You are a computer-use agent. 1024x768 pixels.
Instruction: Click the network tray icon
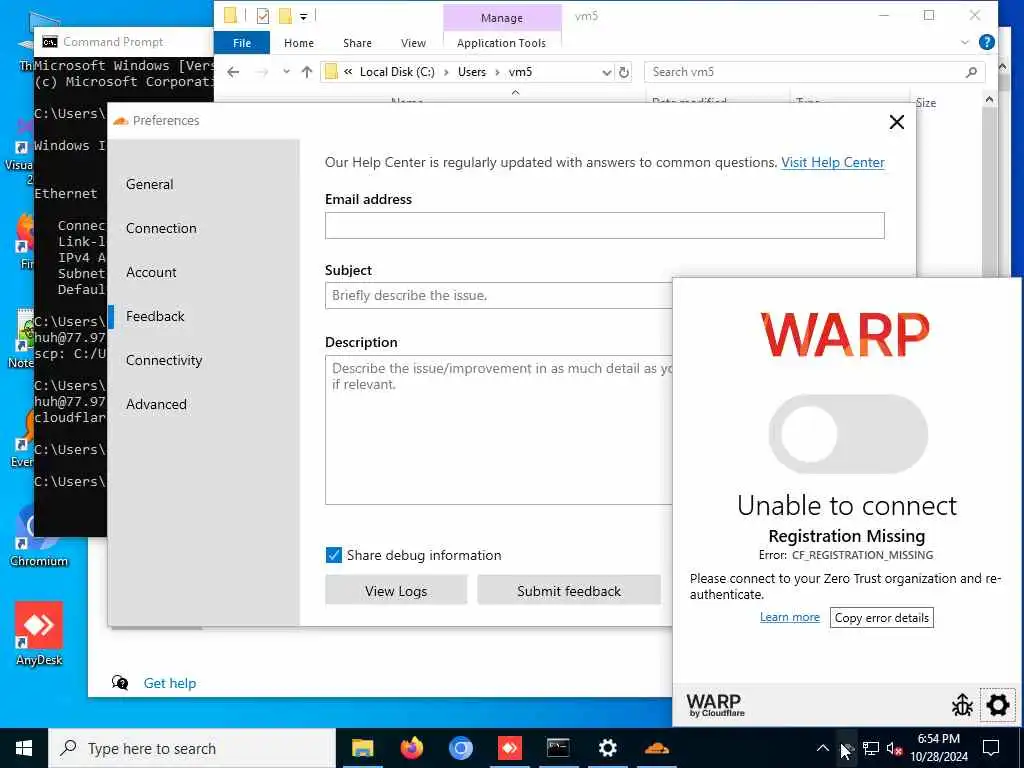tap(871, 748)
